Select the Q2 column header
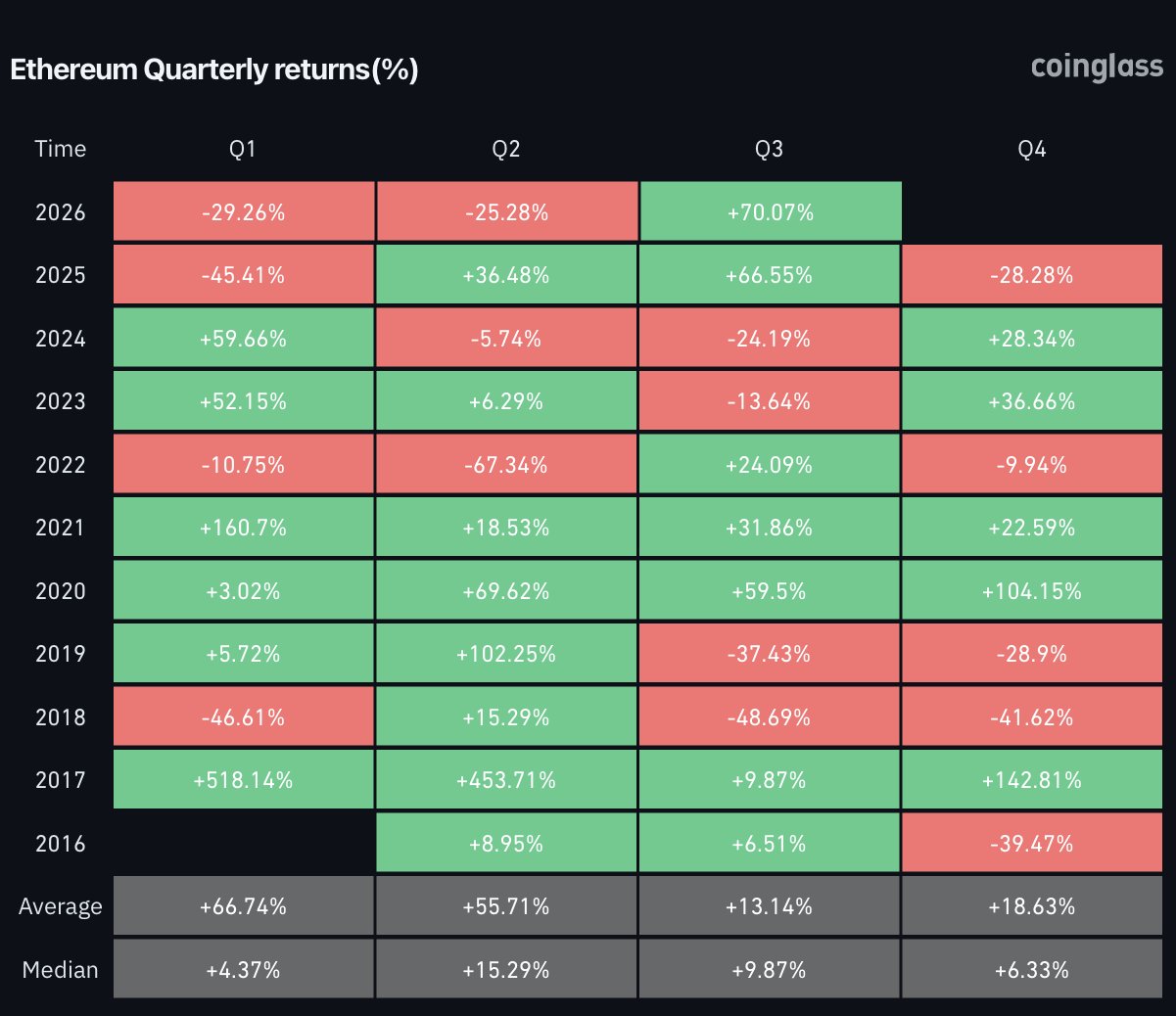 coord(506,149)
